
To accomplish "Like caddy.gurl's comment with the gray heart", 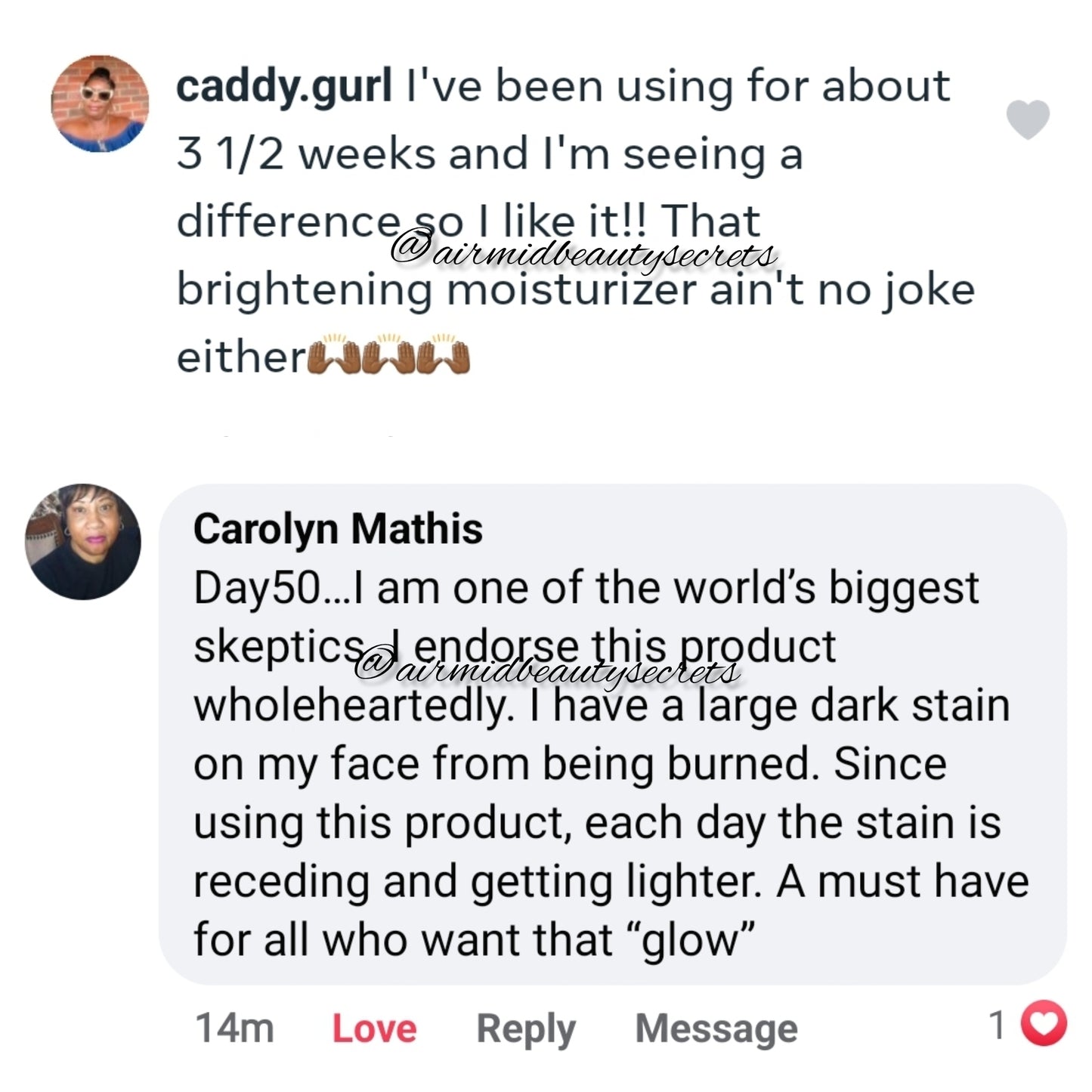I will (1028, 119).
